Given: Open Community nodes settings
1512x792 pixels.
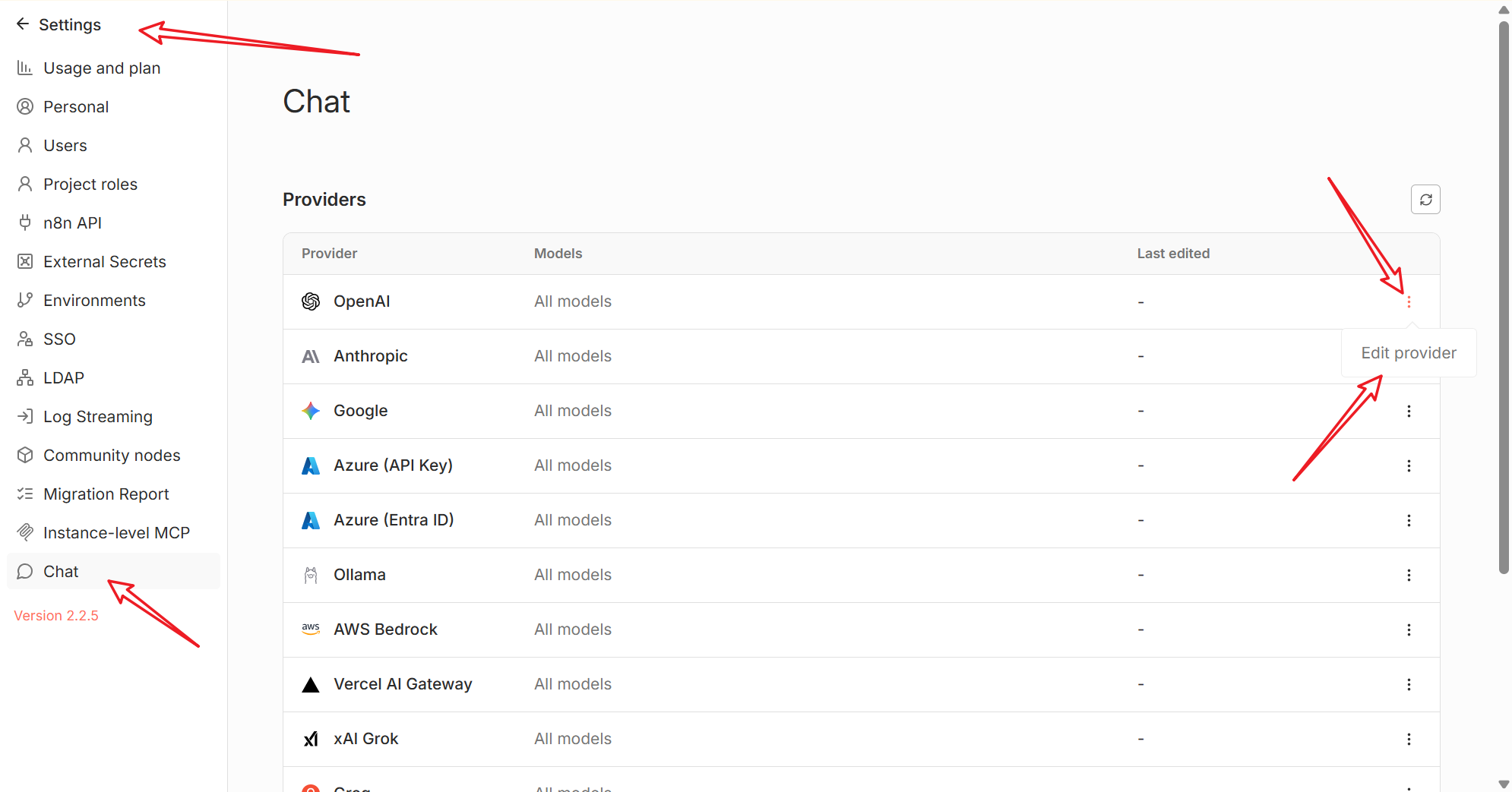Looking at the screenshot, I should click(113, 456).
